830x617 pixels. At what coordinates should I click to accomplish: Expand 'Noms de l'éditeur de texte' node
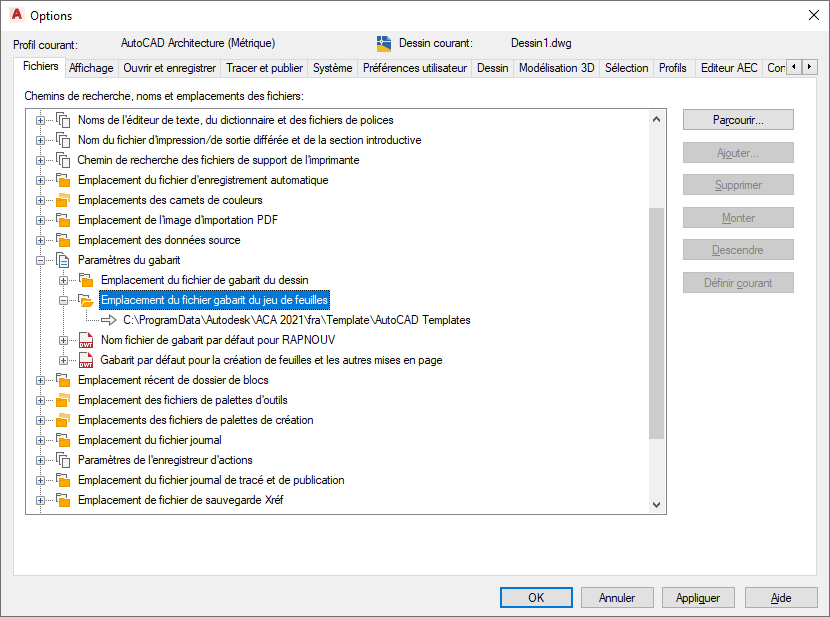point(40,121)
